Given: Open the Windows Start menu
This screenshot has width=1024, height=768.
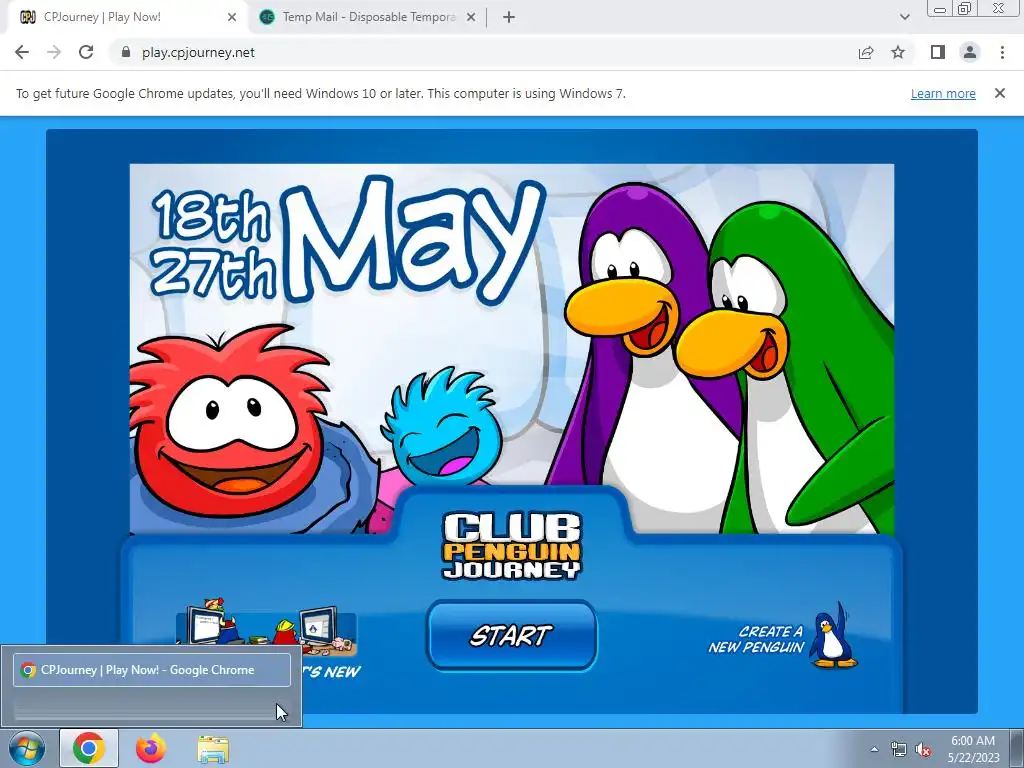Looking at the screenshot, I should 27,748.
